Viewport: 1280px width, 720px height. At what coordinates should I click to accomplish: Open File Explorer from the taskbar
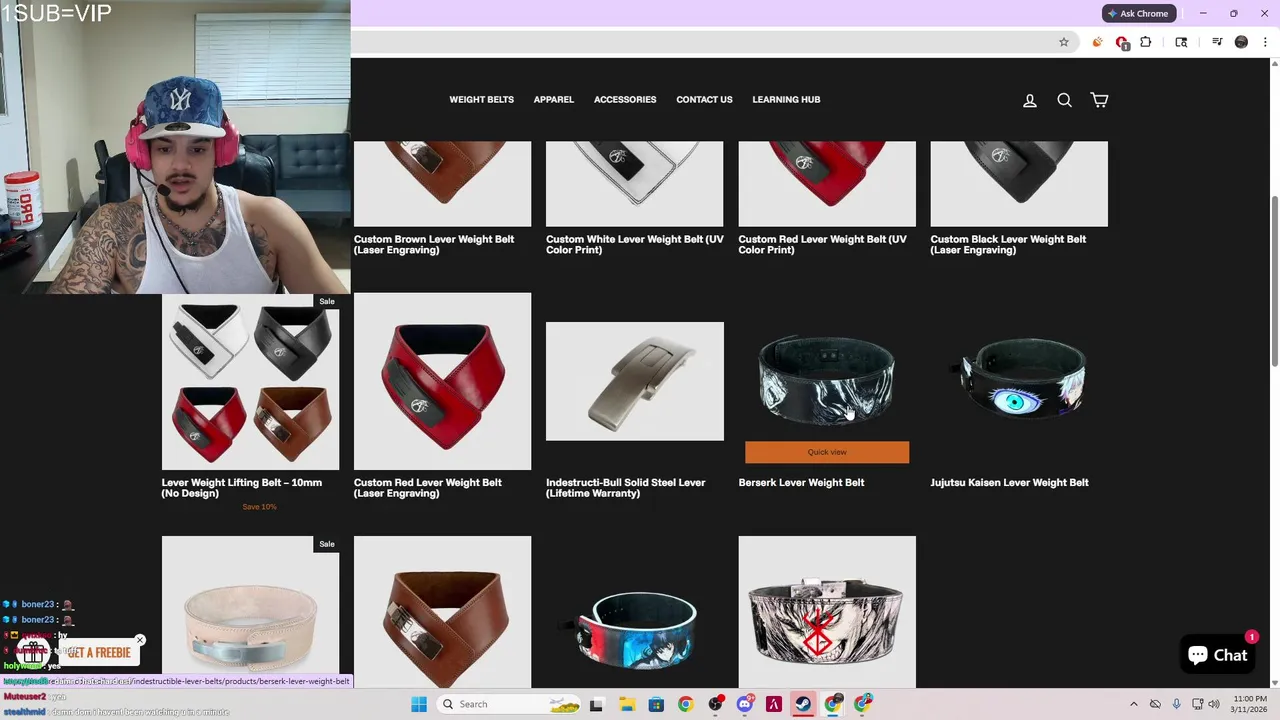pyautogui.click(x=626, y=704)
